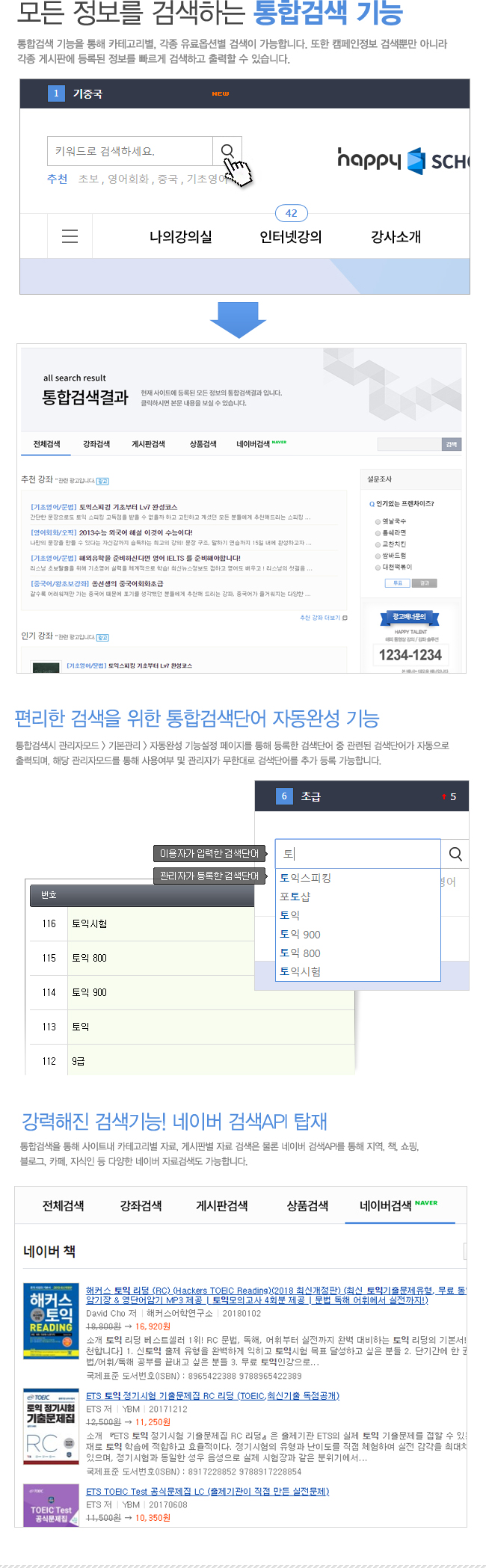Open 중국어회화초급 course link
This screenshot has height=1568, width=486.
[x=96, y=583]
